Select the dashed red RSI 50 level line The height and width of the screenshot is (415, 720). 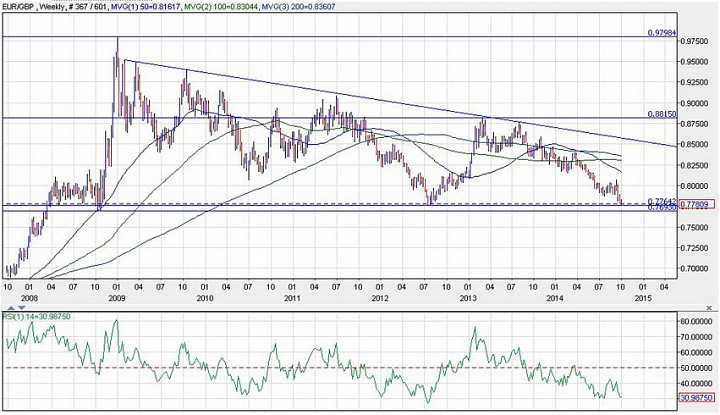pyautogui.click(x=340, y=367)
